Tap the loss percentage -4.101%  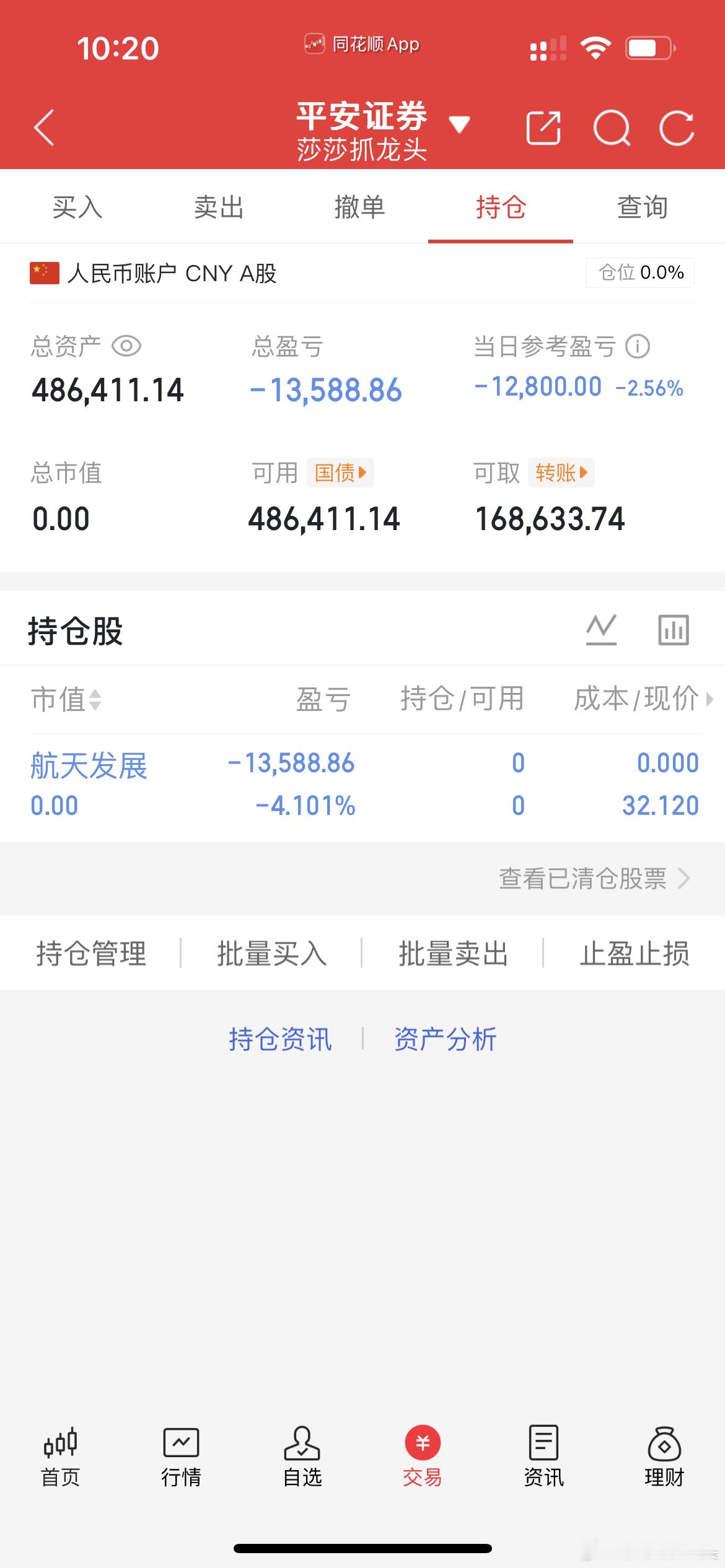[x=305, y=806]
